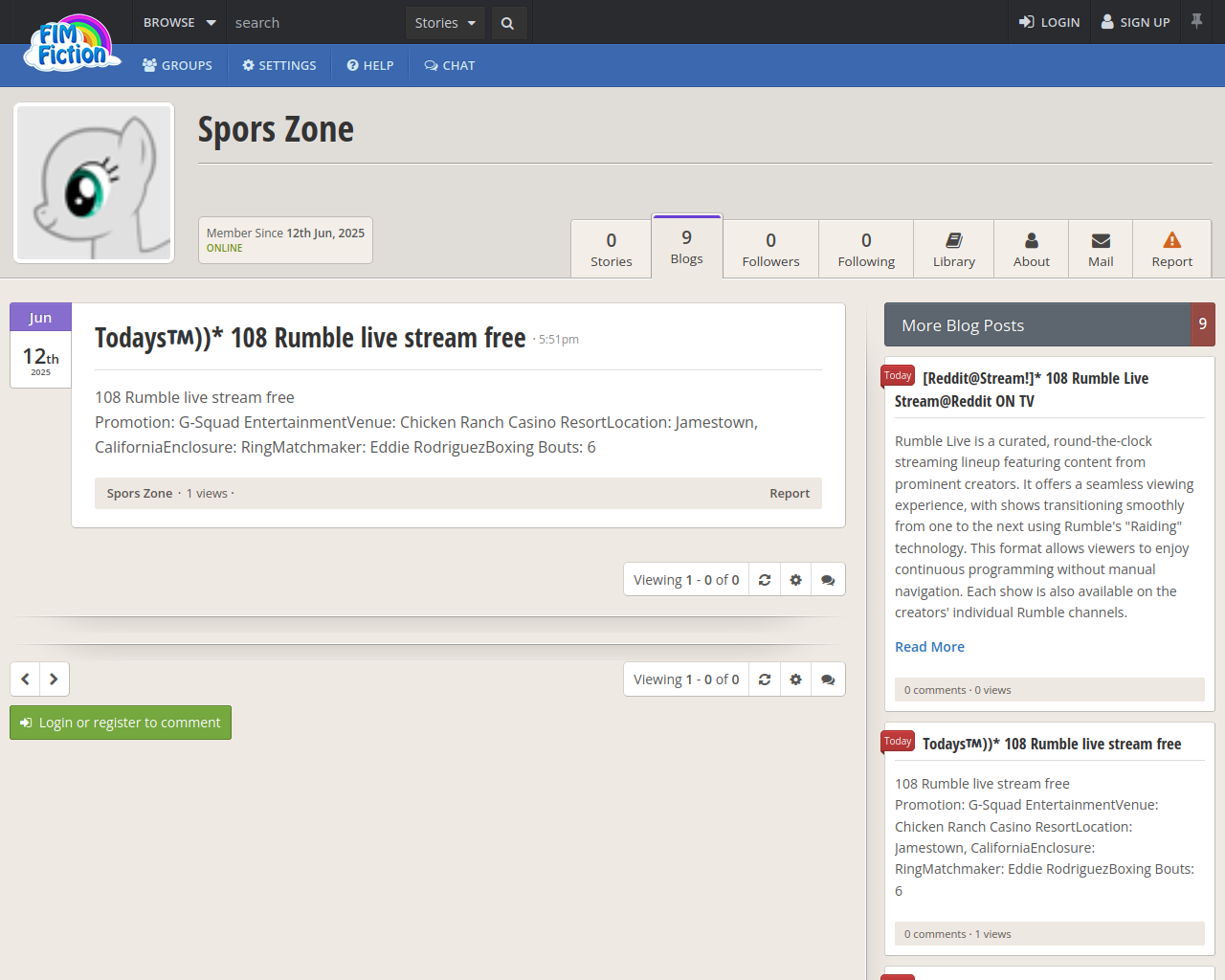Click the pin icon in top bar
The width and height of the screenshot is (1225, 980).
[x=1196, y=21]
